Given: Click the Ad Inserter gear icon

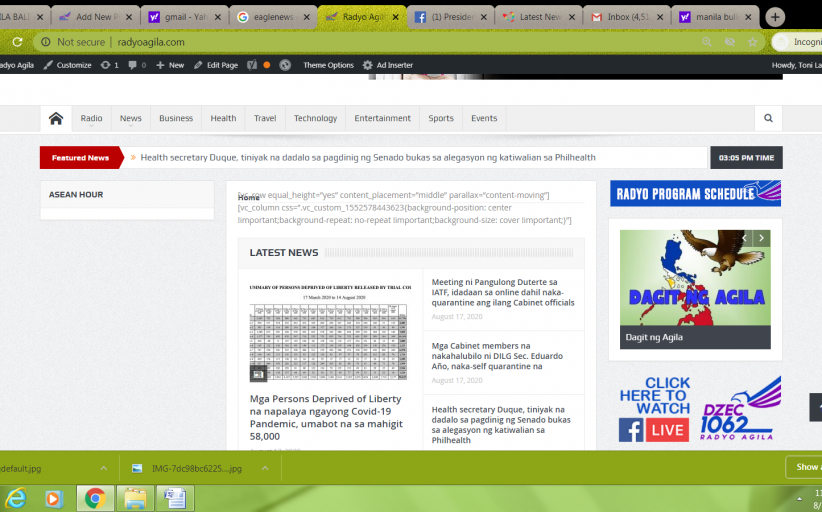Looking at the screenshot, I should click(368, 65).
